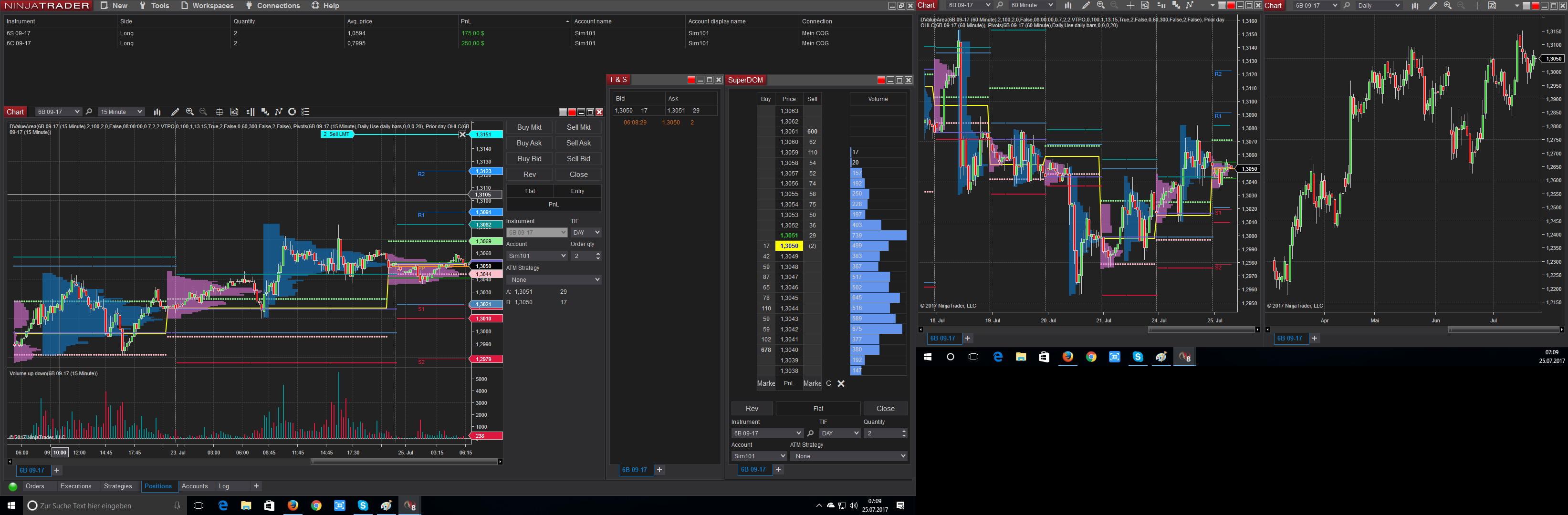Open the New menu
Viewport: 1568px width, 515px height.
pyautogui.click(x=114, y=5)
